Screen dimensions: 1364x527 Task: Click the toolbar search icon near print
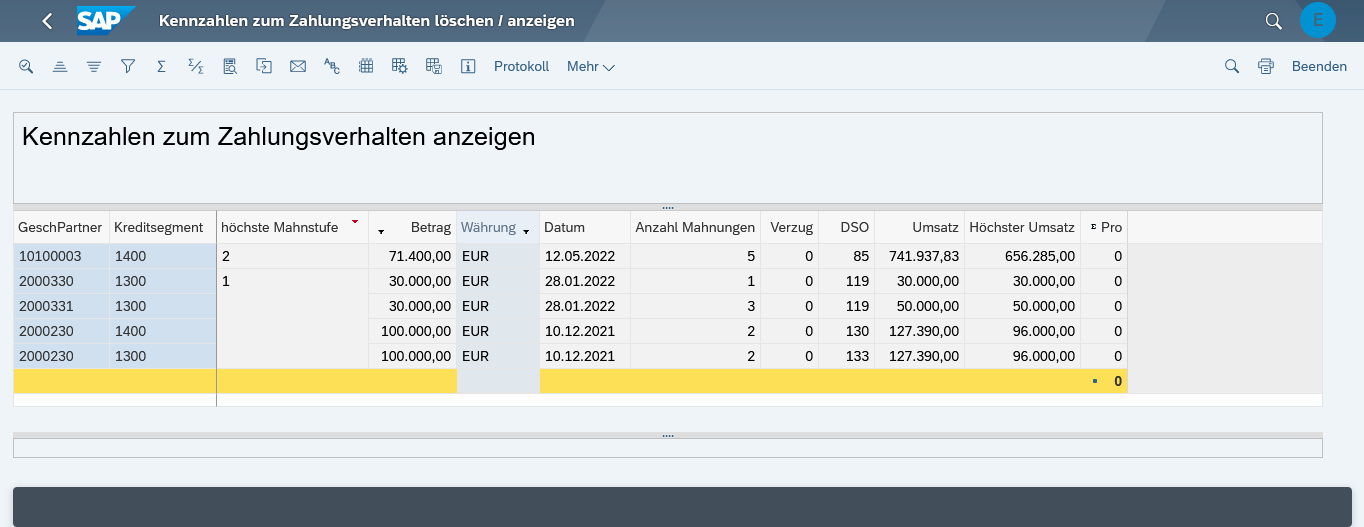1232,66
